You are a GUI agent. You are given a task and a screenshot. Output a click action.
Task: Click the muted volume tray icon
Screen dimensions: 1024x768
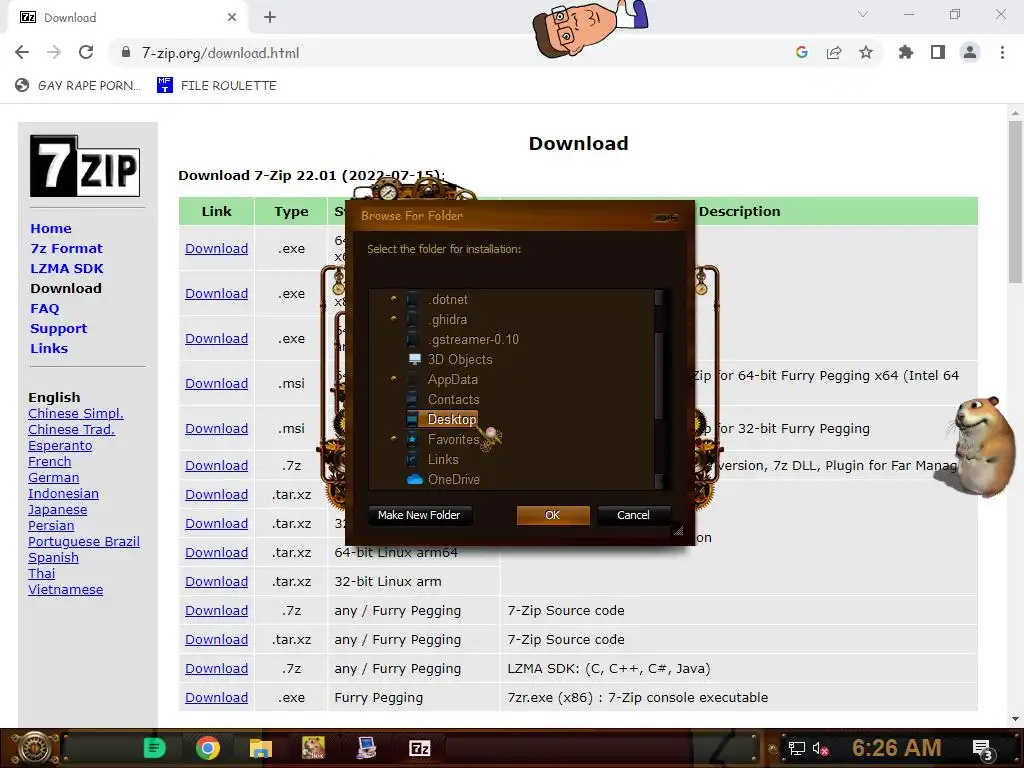click(820, 748)
